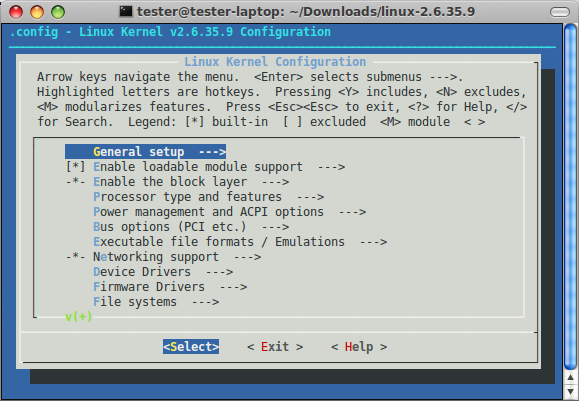Screen dimensions: 579x401
Task: Select Firmware Drivers entry
Action: coord(170,287)
